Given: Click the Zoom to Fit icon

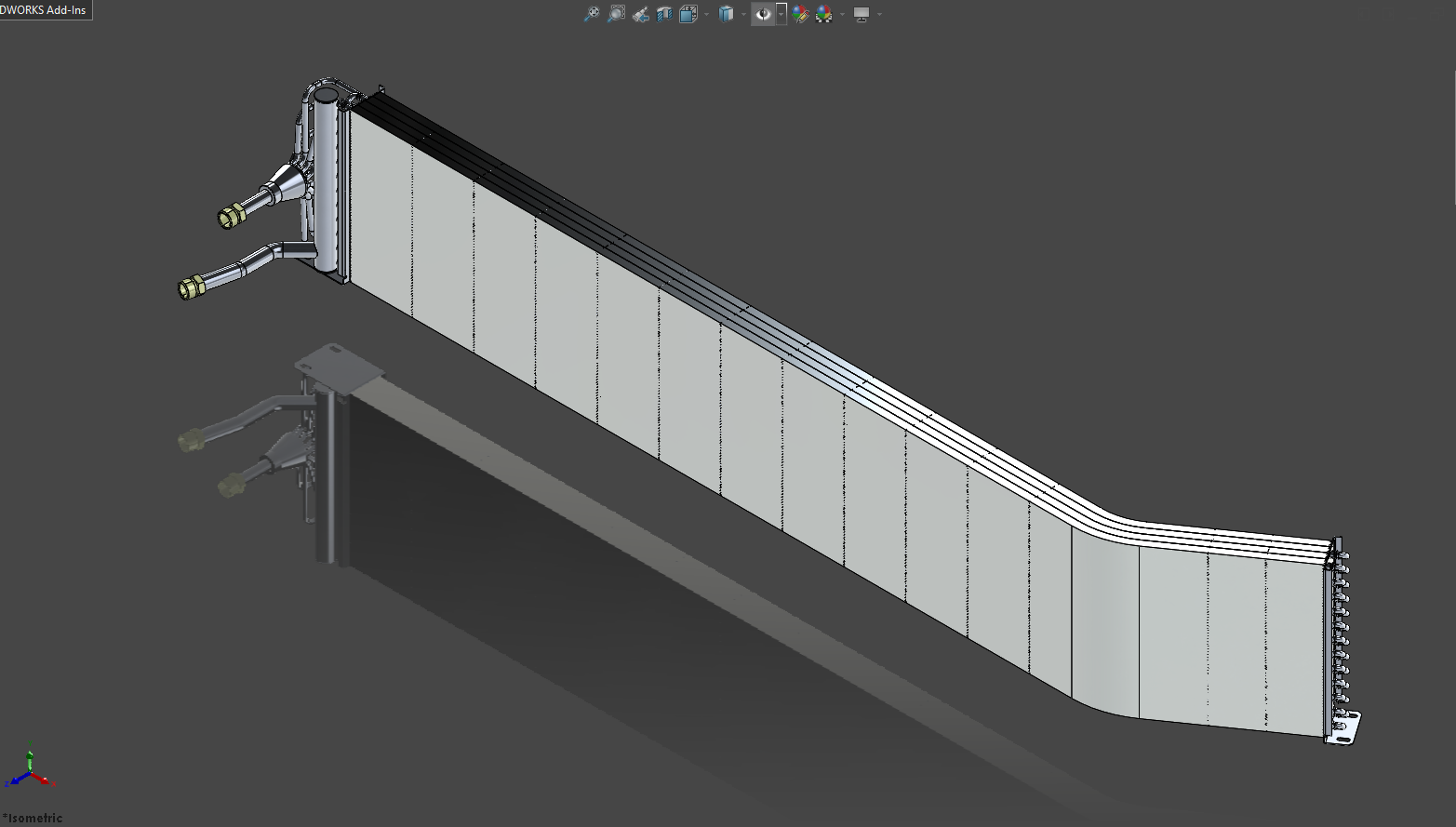Looking at the screenshot, I should (x=592, y=14).
